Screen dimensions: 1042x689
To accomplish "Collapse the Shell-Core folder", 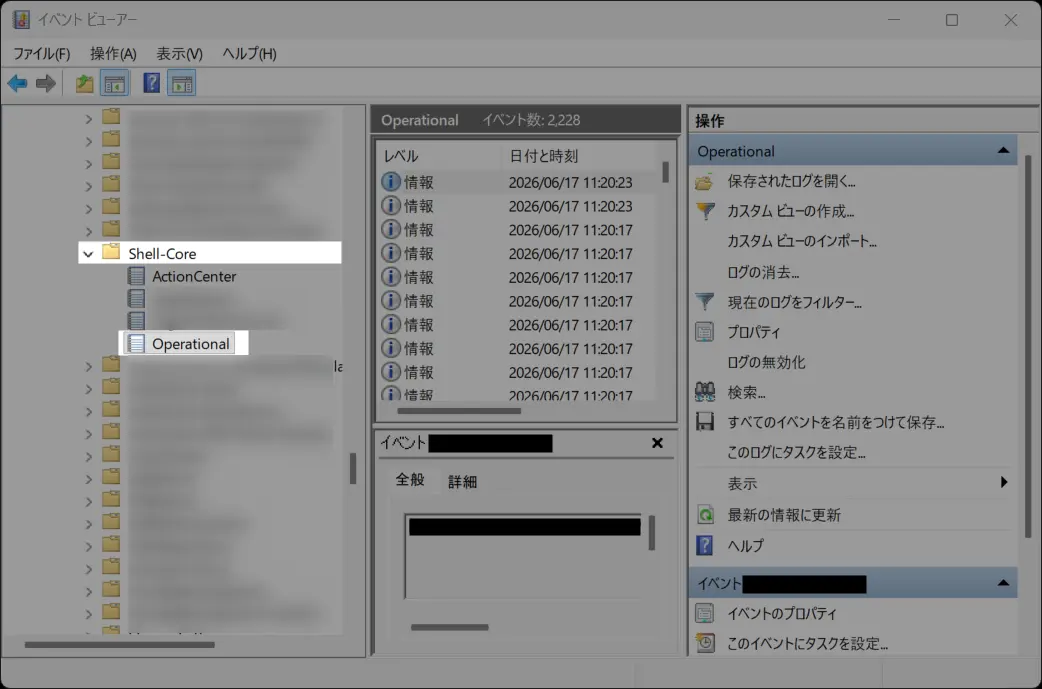I will [x=88, y=254].
